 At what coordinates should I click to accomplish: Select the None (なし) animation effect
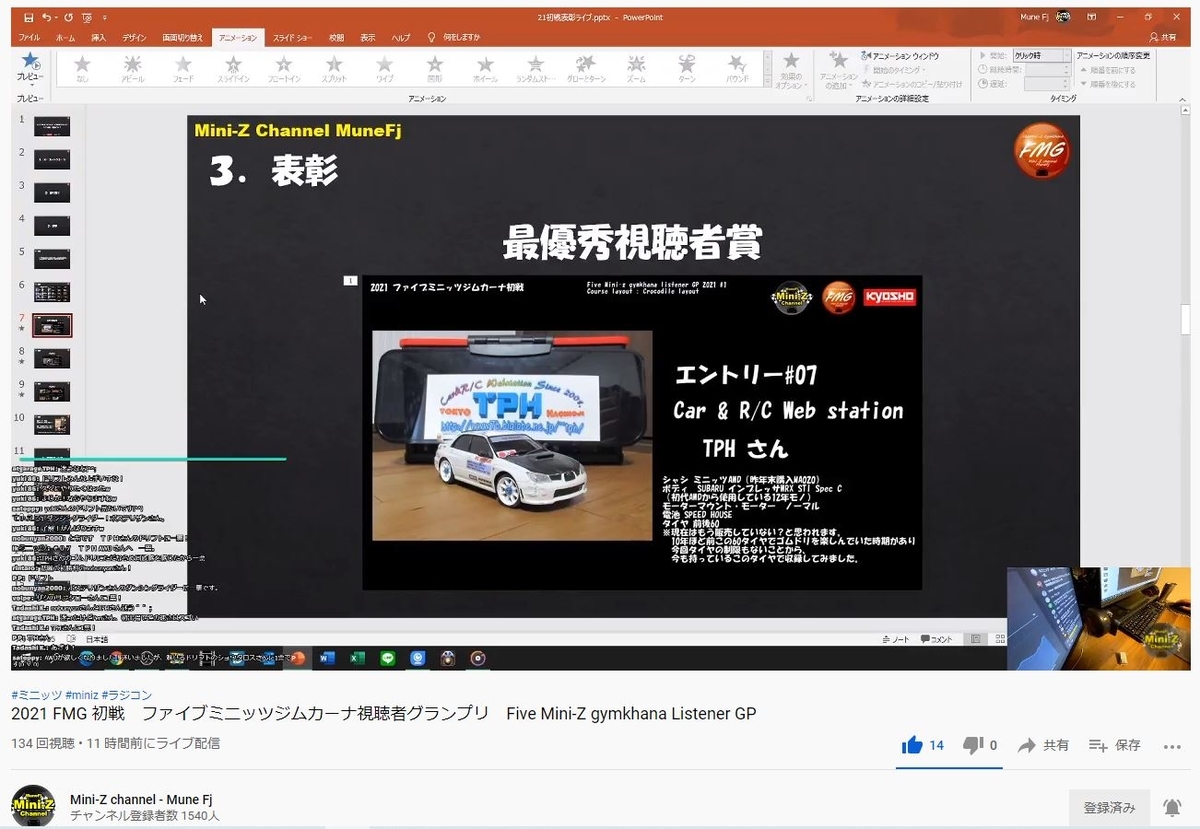82,69
